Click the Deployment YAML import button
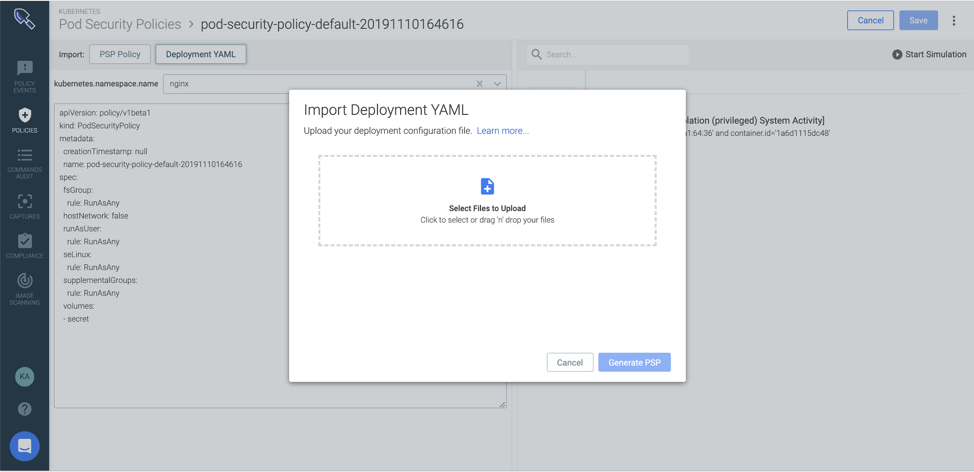Image resolution: width=974 pixels, height=472 pixels. tap(201, 54)
